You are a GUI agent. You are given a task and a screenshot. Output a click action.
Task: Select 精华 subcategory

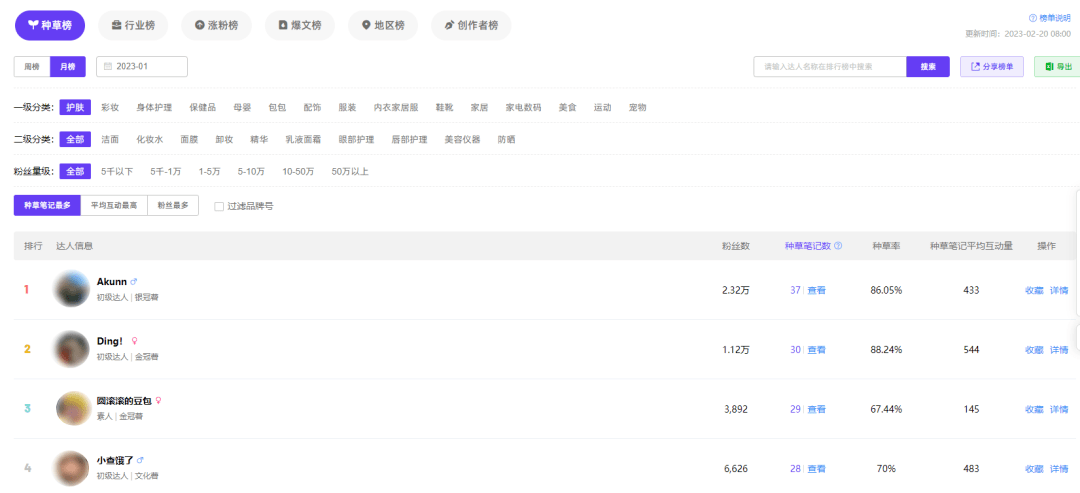260,139
